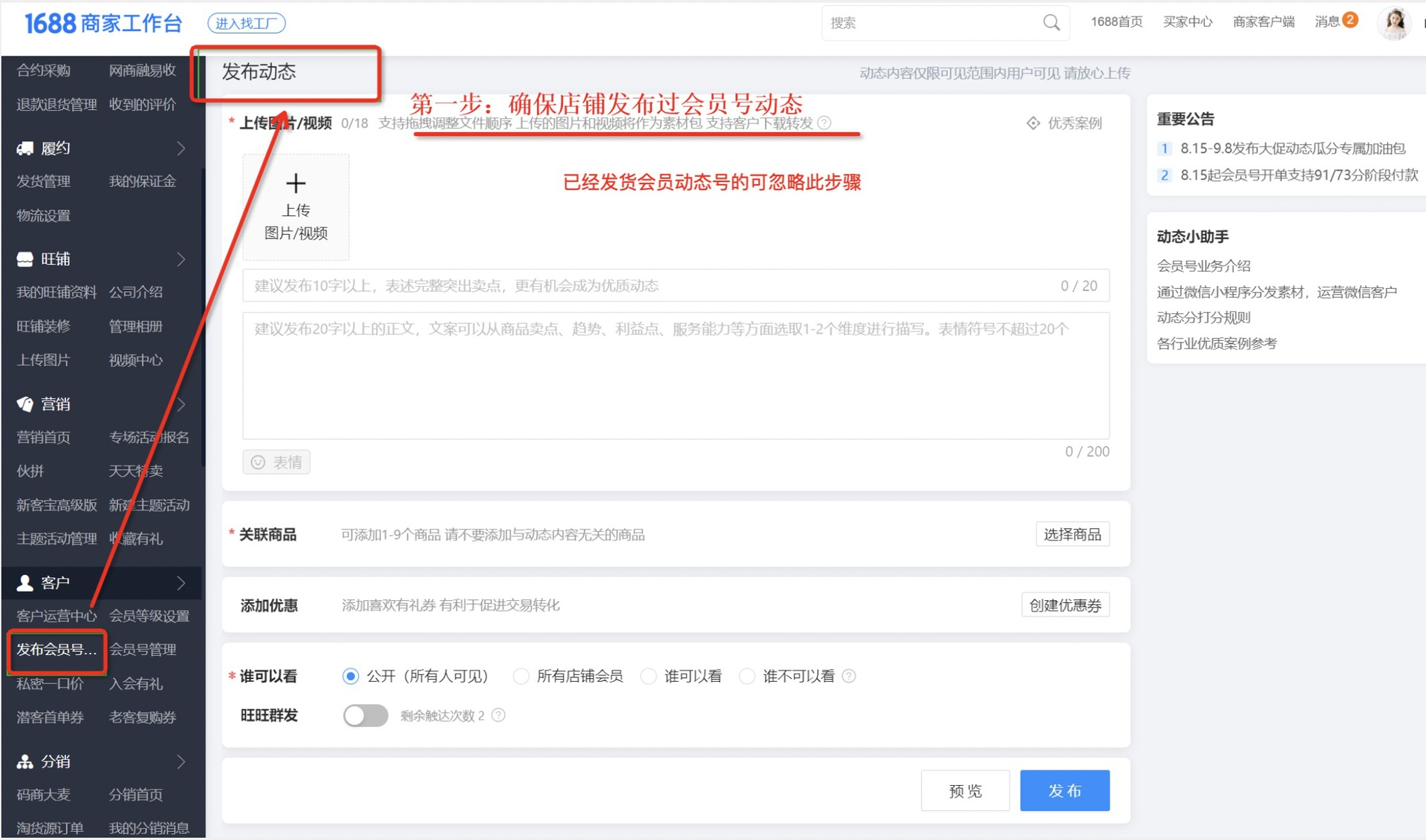Click the 选择商品 button

[x=1072, y=534]
